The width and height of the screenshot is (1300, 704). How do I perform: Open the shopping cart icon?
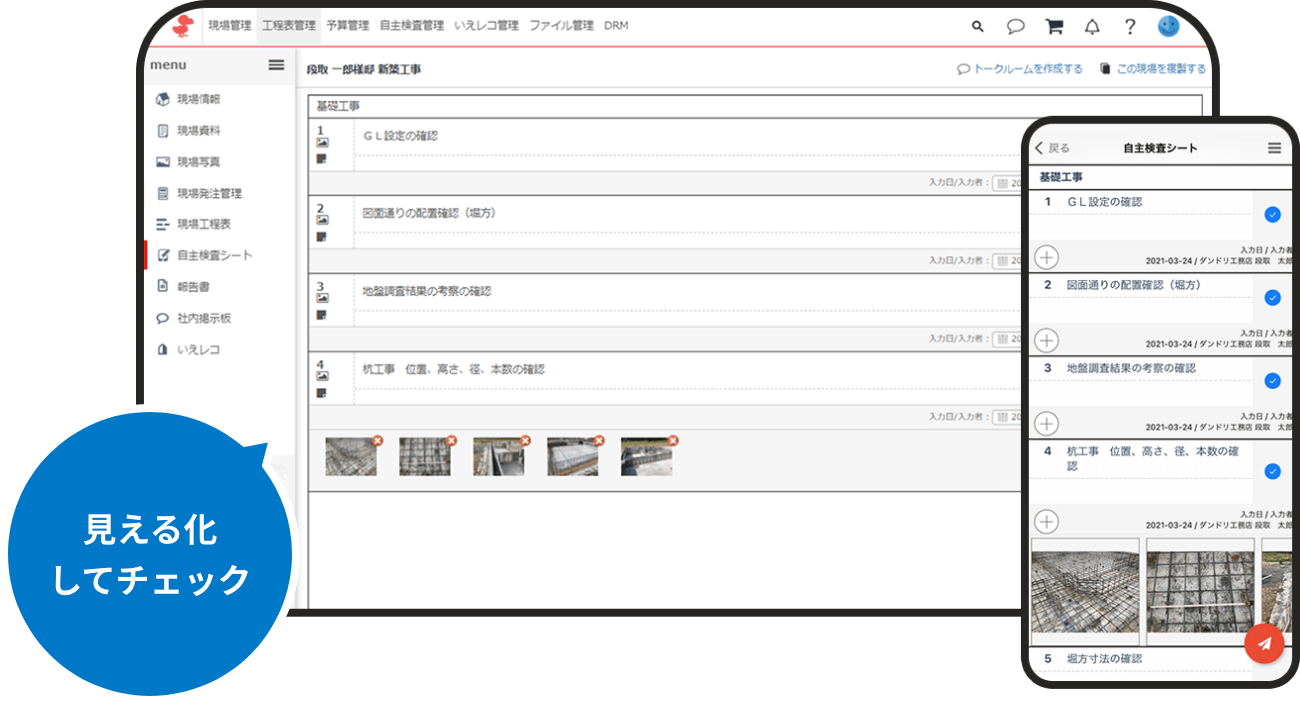[1054, 27]
